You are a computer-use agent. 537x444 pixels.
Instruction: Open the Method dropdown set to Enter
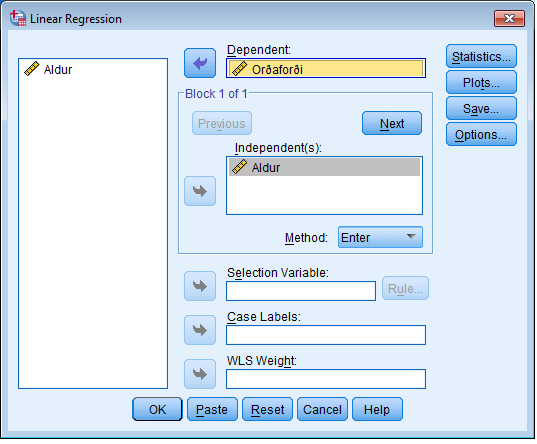(x=380, y=237)
